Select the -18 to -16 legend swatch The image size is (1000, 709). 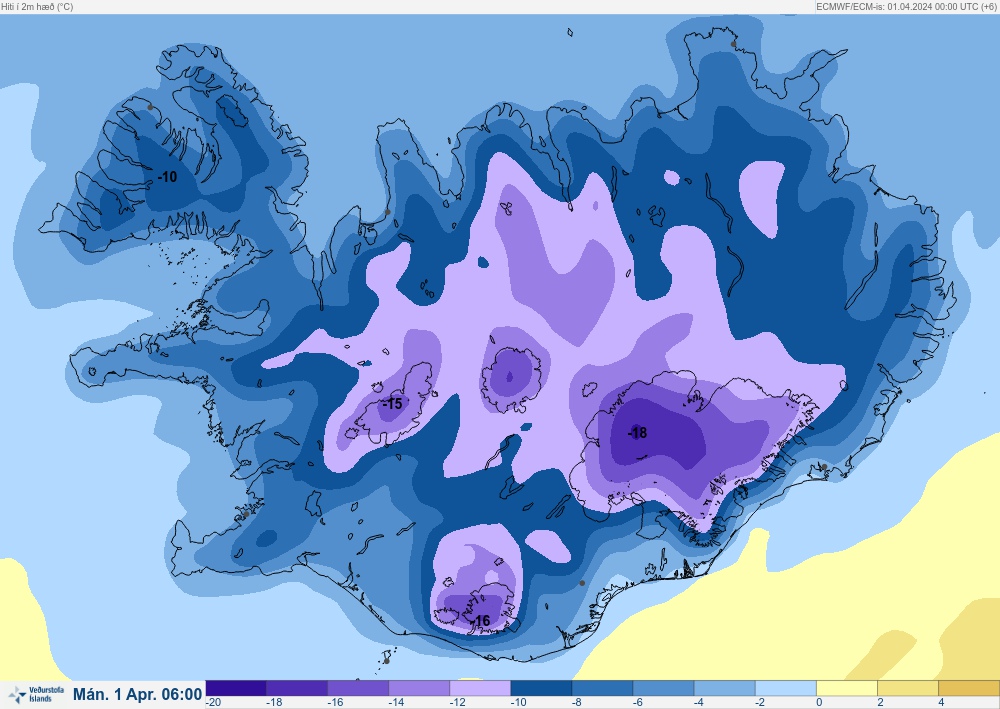pos(297,688)
